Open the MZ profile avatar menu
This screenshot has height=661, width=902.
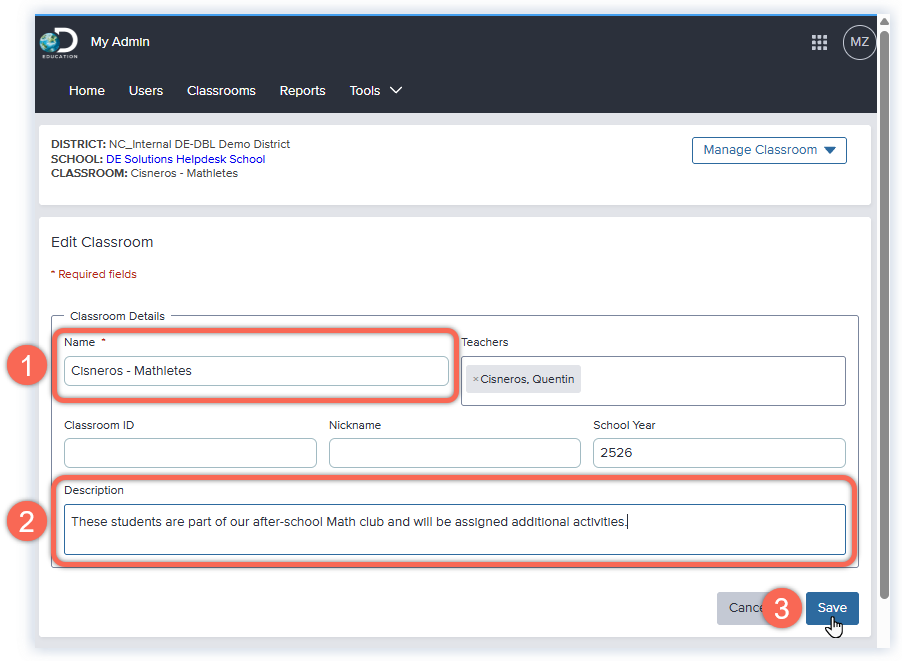click(x=858, y=42)
